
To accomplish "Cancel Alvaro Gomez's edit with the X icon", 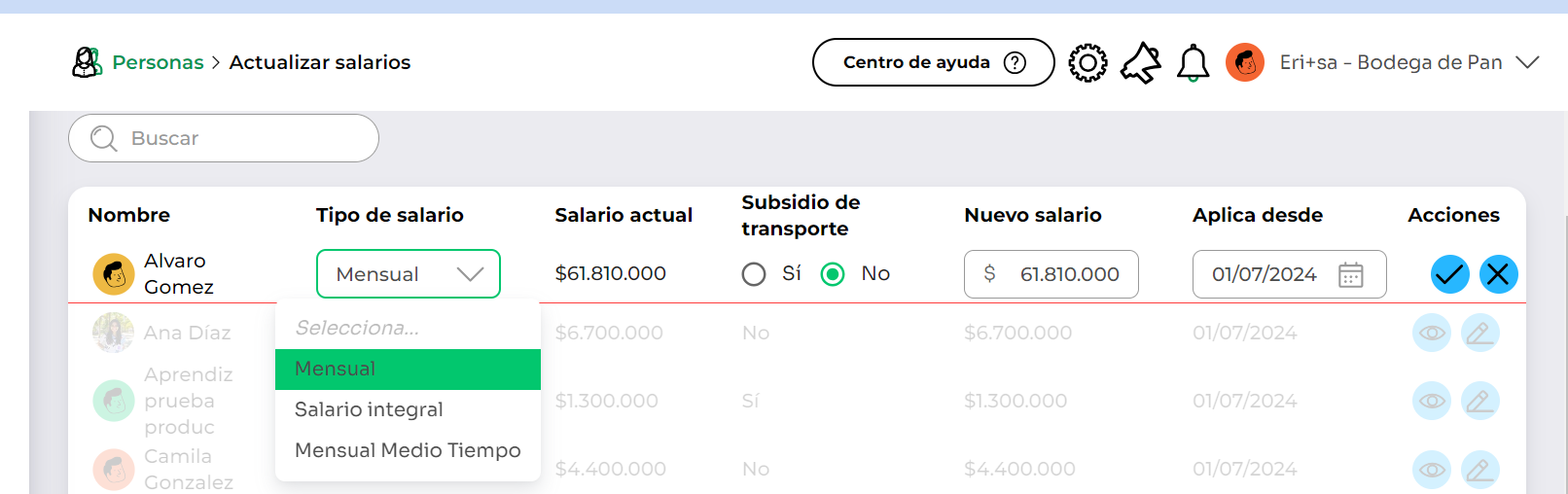I will pos(1498,274).
